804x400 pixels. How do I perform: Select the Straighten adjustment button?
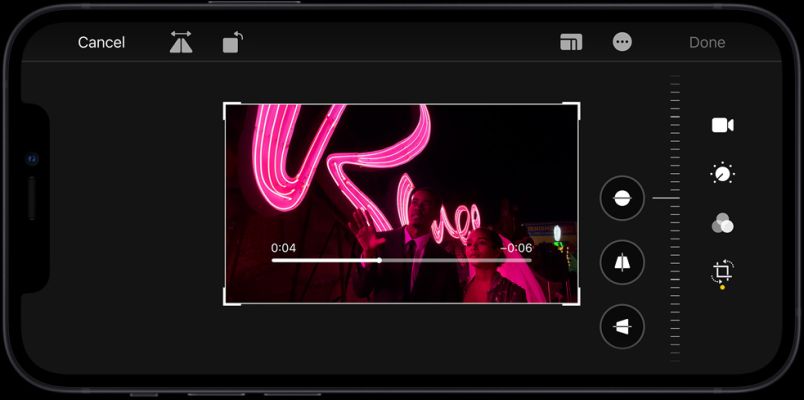point(622,198)
